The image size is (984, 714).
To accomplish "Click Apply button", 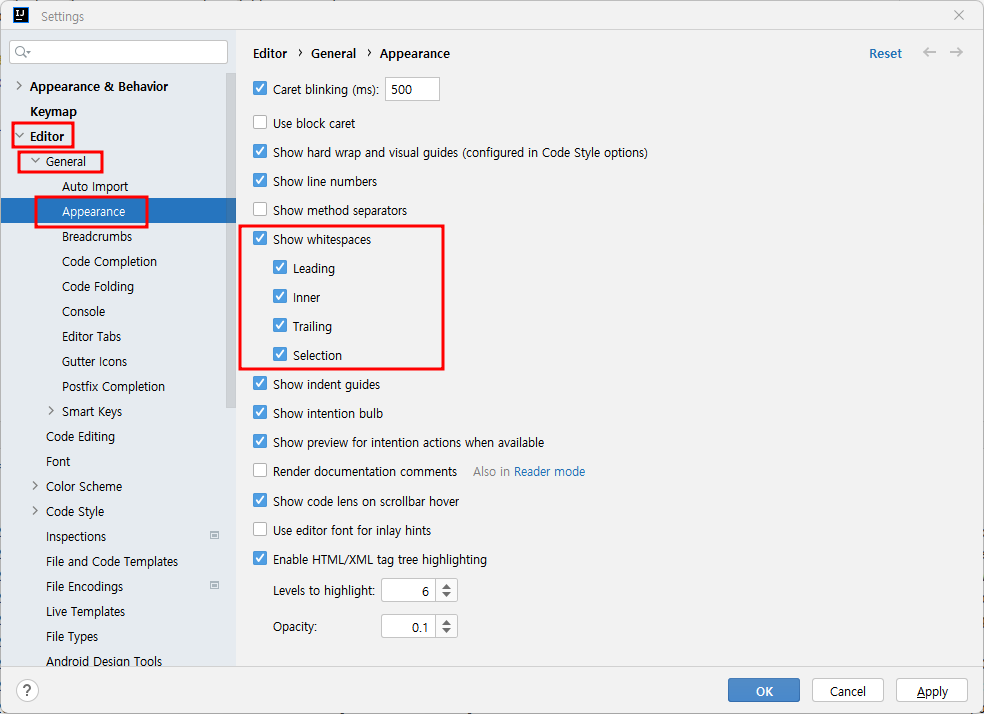I will 931,690.
